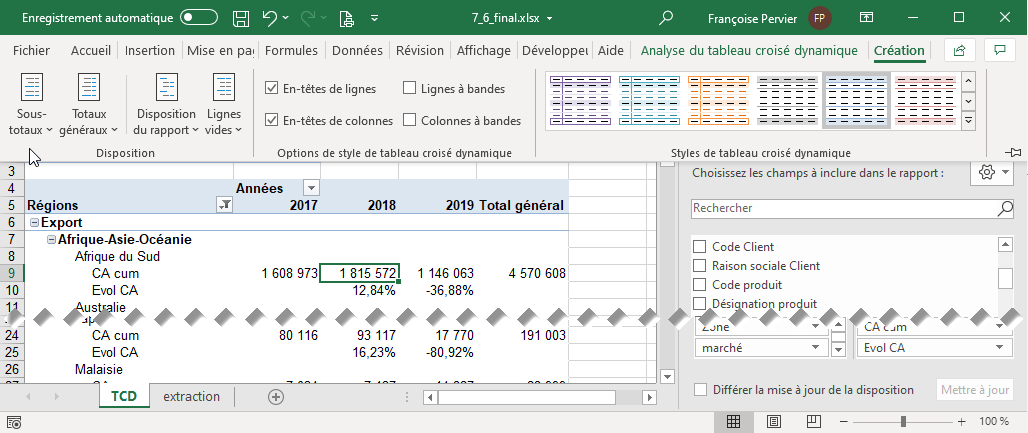Add a new sheet with plus icon

pos(276,397)
